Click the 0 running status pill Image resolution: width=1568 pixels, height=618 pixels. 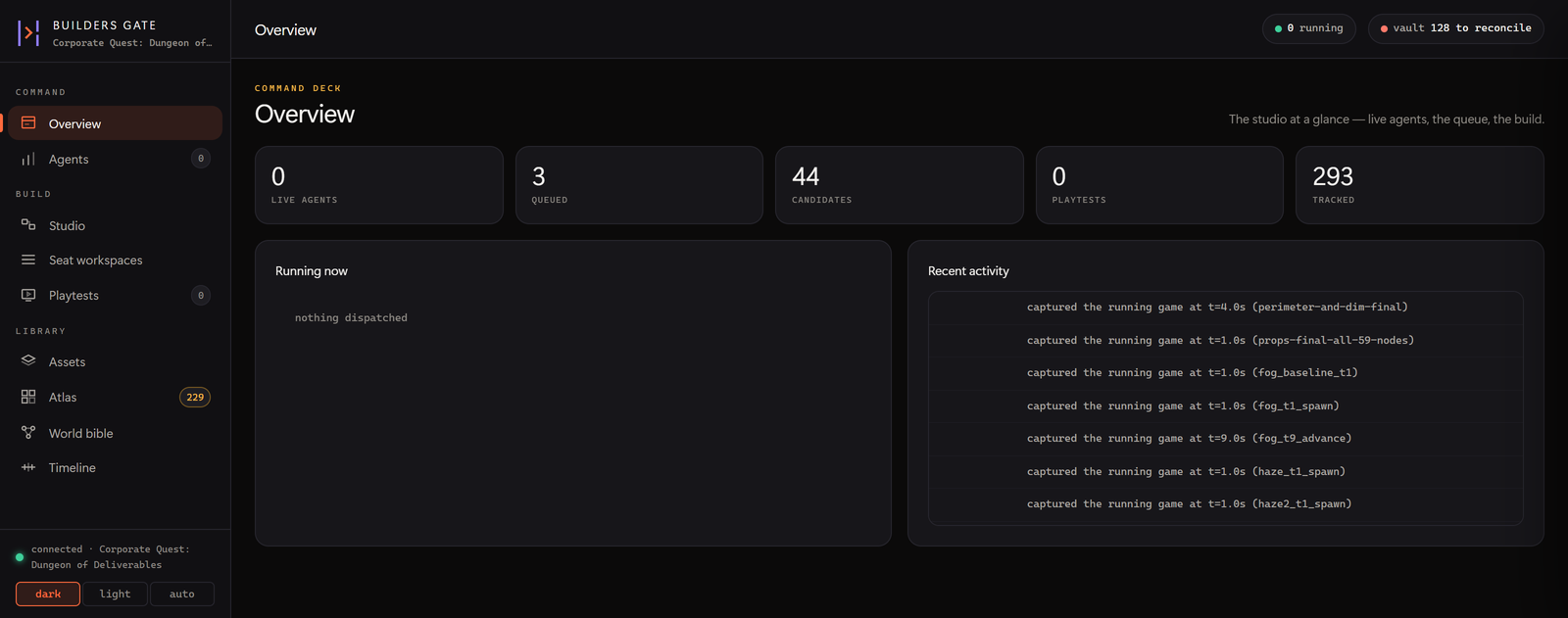coord(1308,28)
